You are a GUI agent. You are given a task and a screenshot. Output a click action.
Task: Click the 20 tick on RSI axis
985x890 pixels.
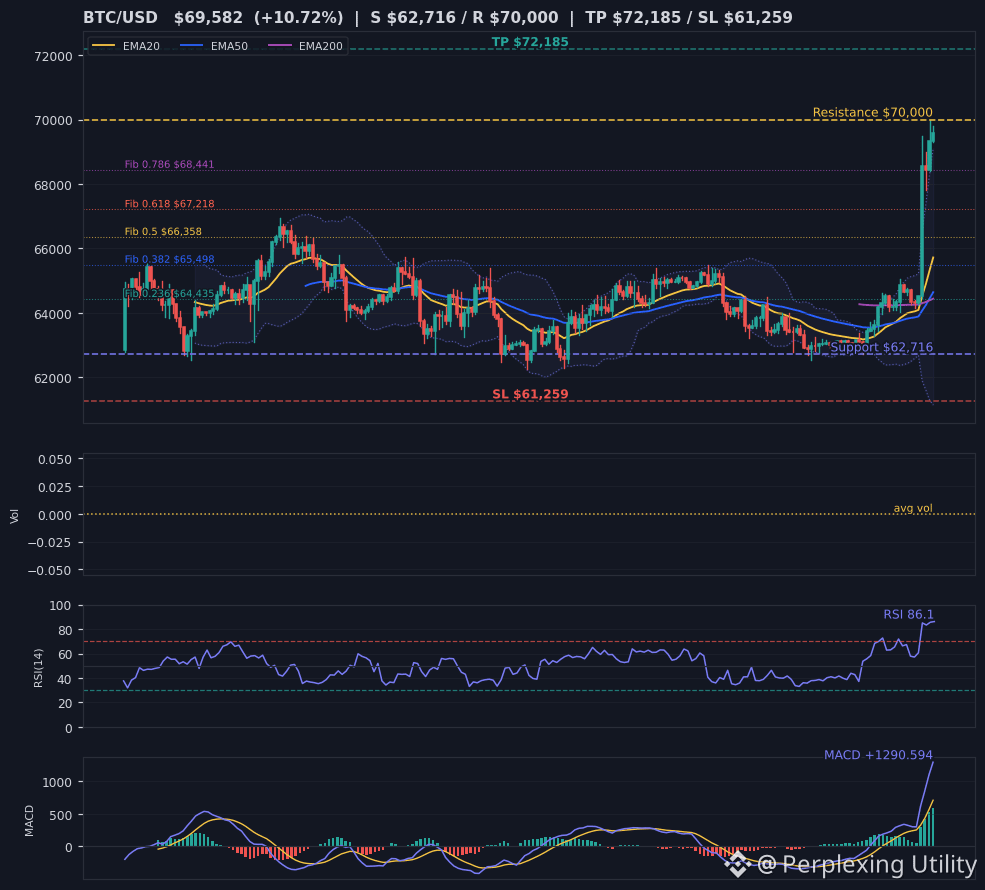(x=64, y=704)
